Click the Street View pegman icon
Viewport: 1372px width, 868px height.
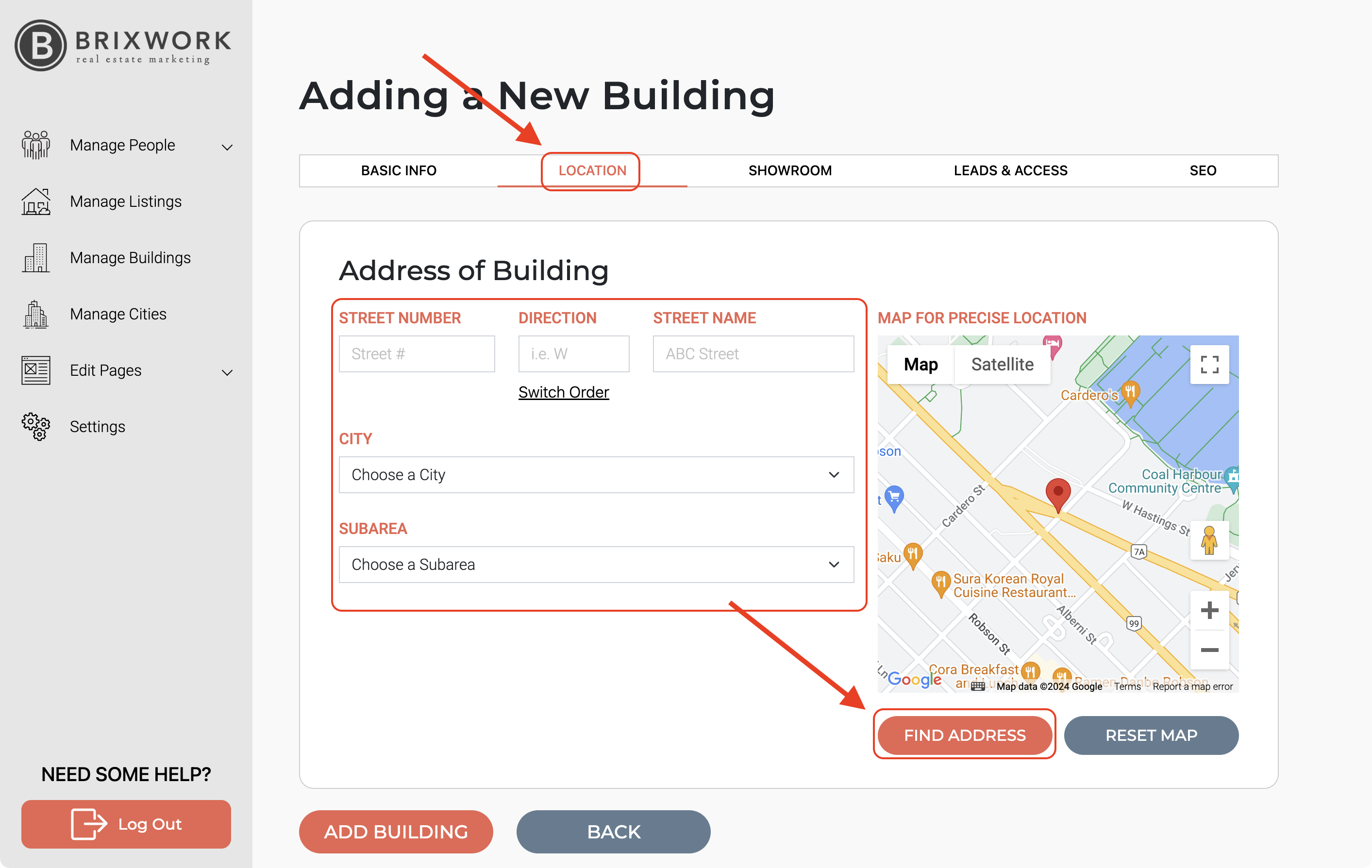[x=1209, y=540]
